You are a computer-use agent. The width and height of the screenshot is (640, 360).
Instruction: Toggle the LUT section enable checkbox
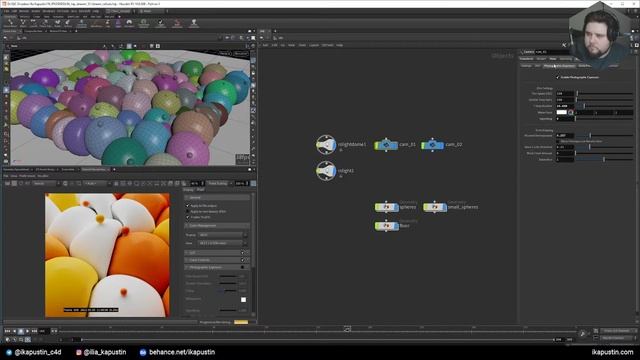243,253
